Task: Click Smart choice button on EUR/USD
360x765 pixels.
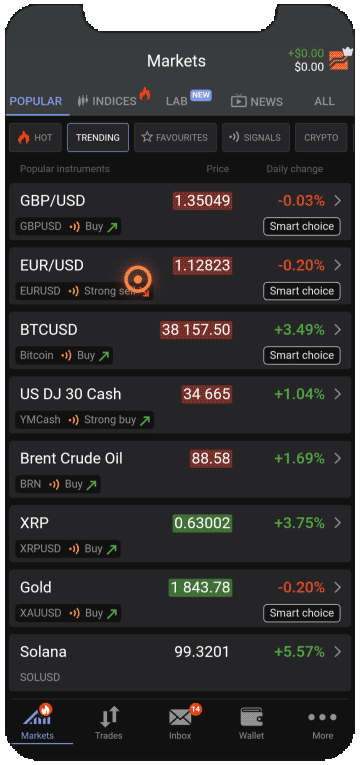Action: (302, 291)
